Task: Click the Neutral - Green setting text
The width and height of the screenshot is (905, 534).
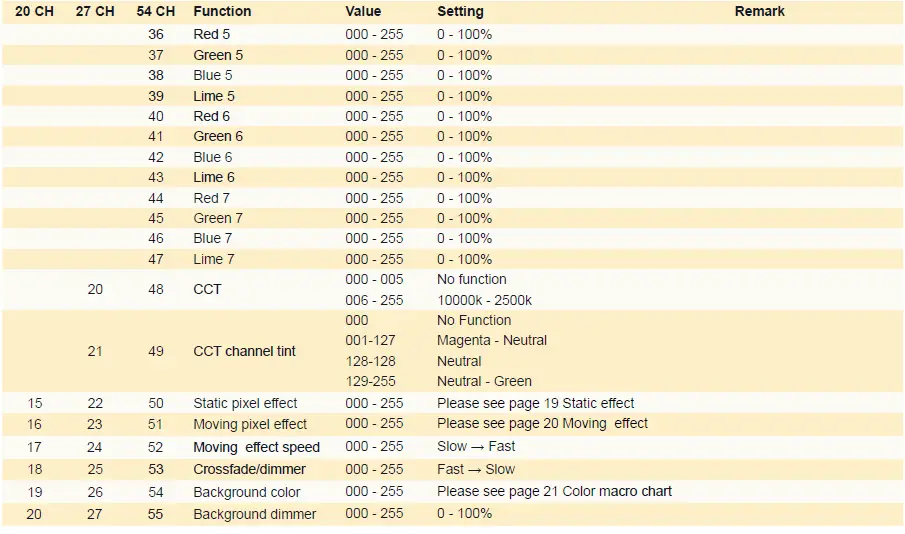Action: point(484,381)
